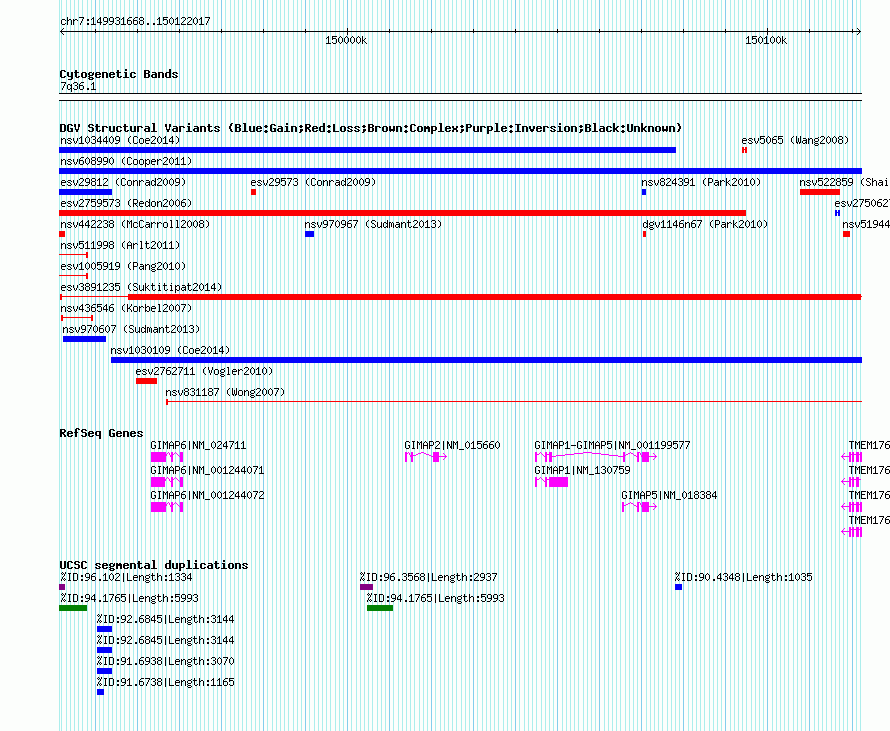Click the esv29812 (Conrad2009) blue bar
The image size is (890, 731).
pos(86,192)
